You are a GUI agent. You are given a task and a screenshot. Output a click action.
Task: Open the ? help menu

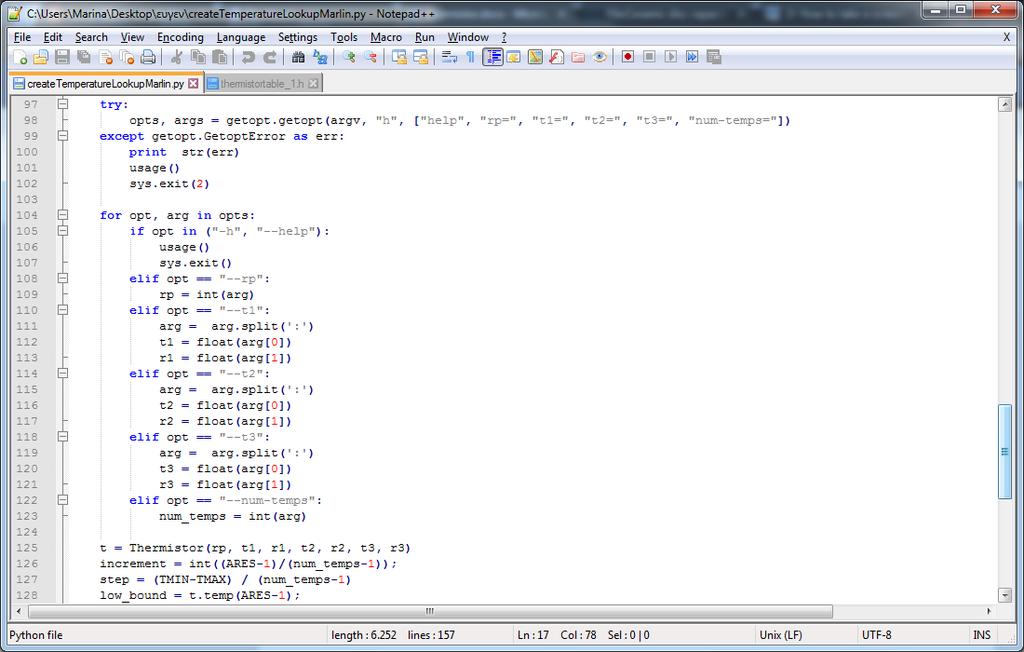click(504, 37)
